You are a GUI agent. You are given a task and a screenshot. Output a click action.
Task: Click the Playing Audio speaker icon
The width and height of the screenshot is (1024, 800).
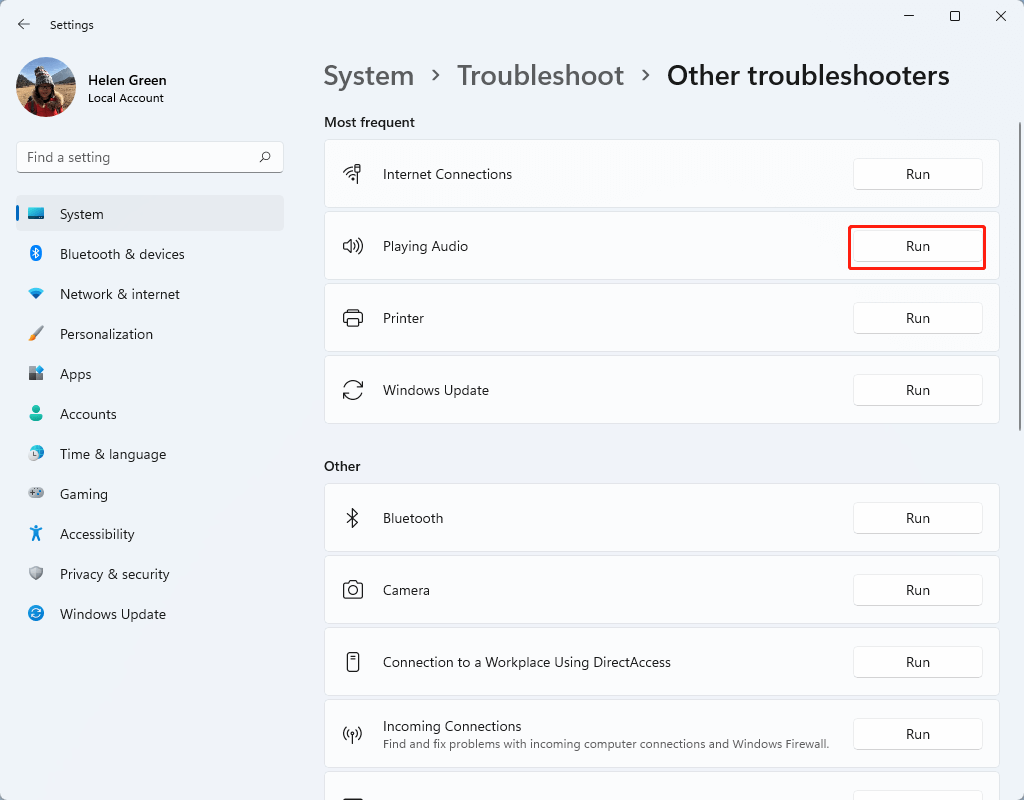(353, 246)
